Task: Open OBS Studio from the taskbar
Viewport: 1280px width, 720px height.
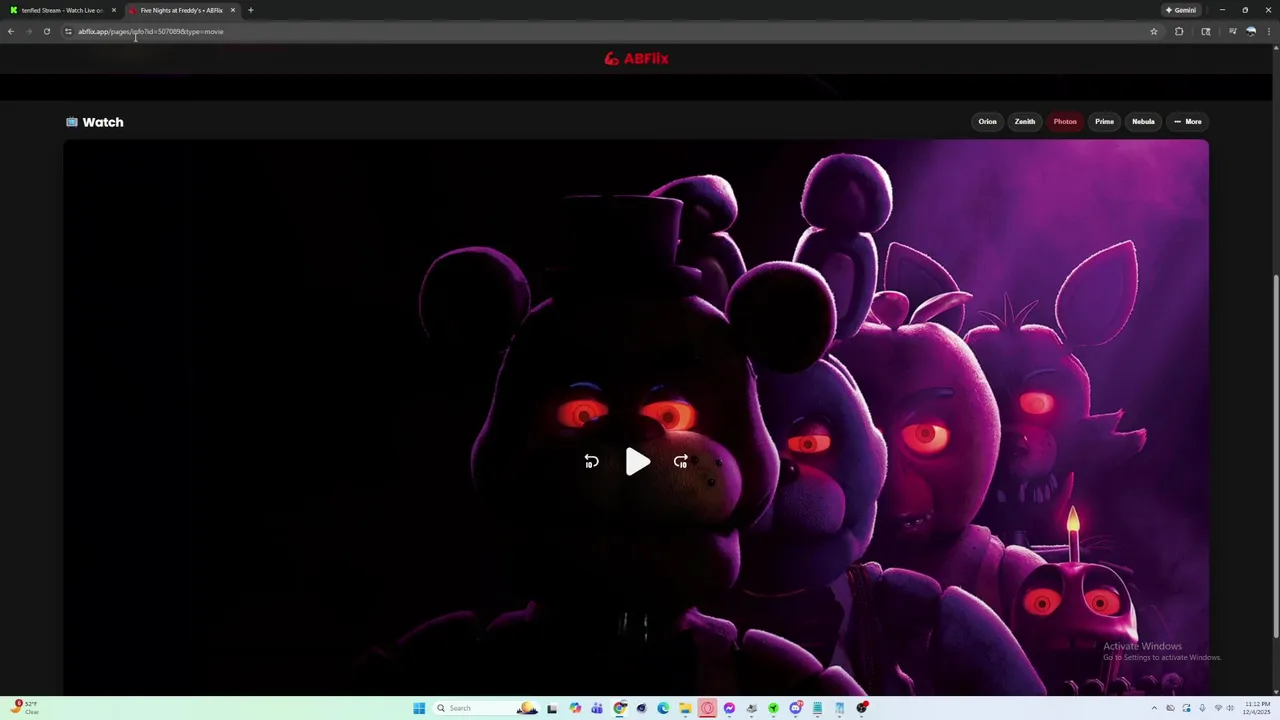Action: click(x=862, y=708)
